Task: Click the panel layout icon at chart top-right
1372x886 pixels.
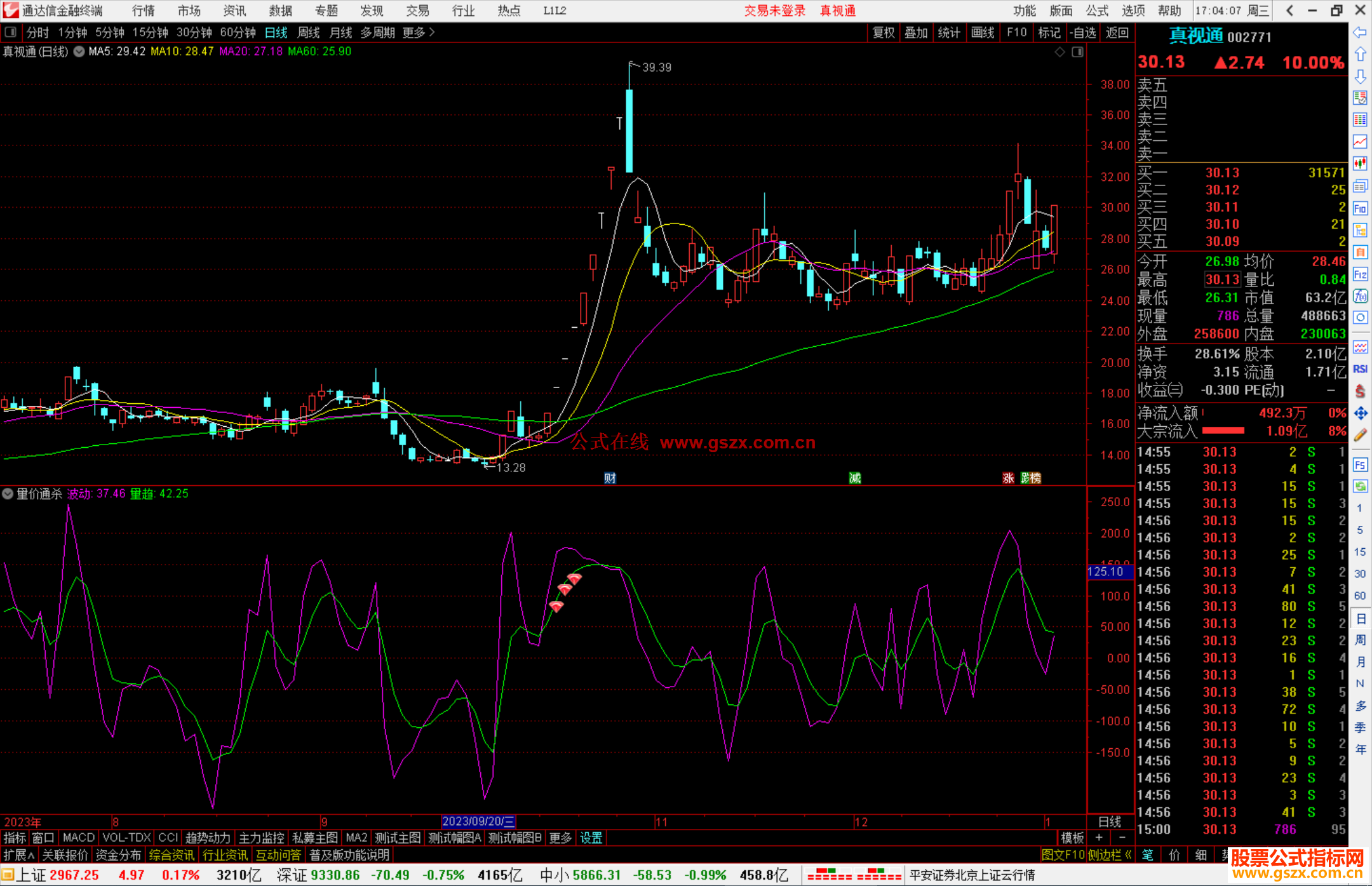Action: click(x=1077, y=52)
